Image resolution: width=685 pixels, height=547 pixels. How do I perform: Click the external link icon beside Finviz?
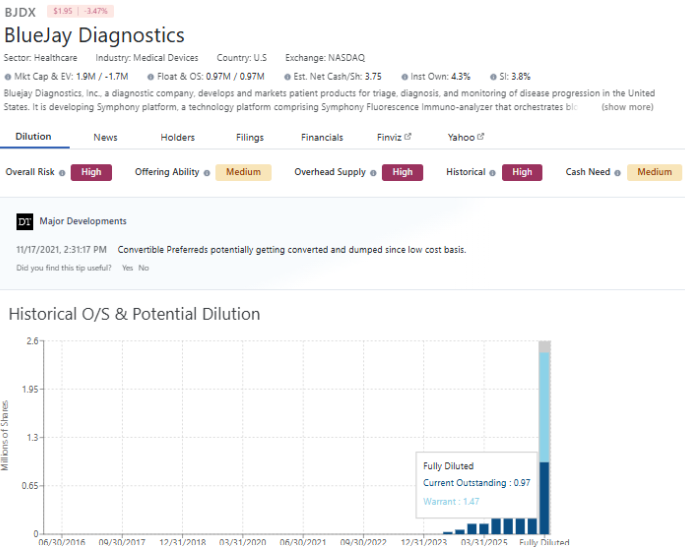(408, 136)
